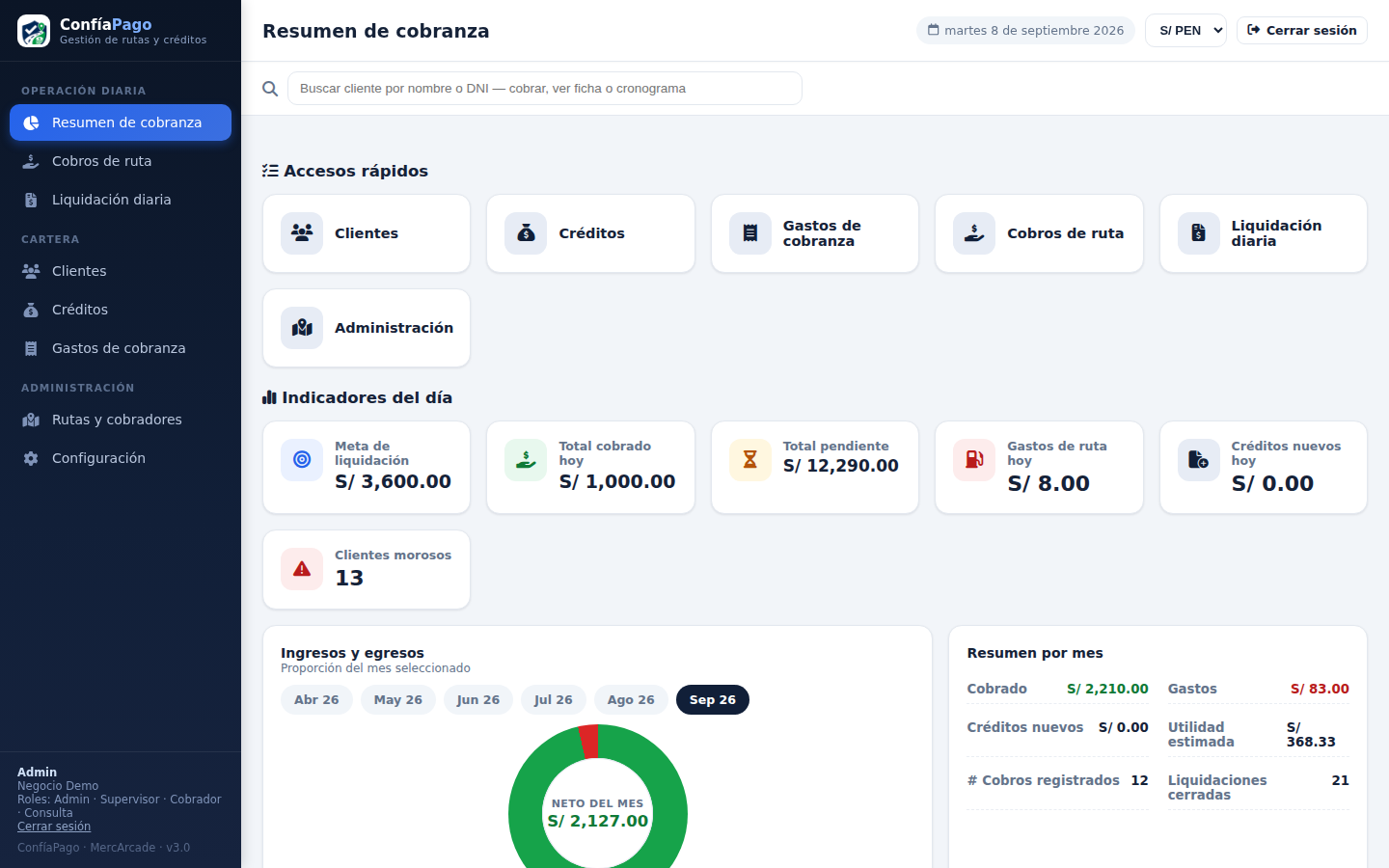Click the Total pendiente amount S/ 12,290.00
Viewport: 1389px width, 868px height.
point(841,466)
